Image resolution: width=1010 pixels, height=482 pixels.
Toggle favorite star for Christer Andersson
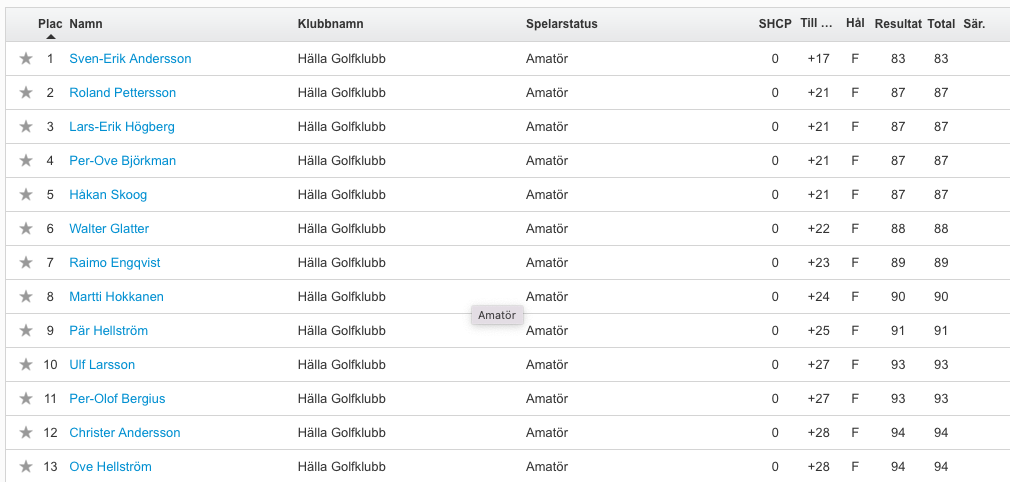(x=26, y=432)
